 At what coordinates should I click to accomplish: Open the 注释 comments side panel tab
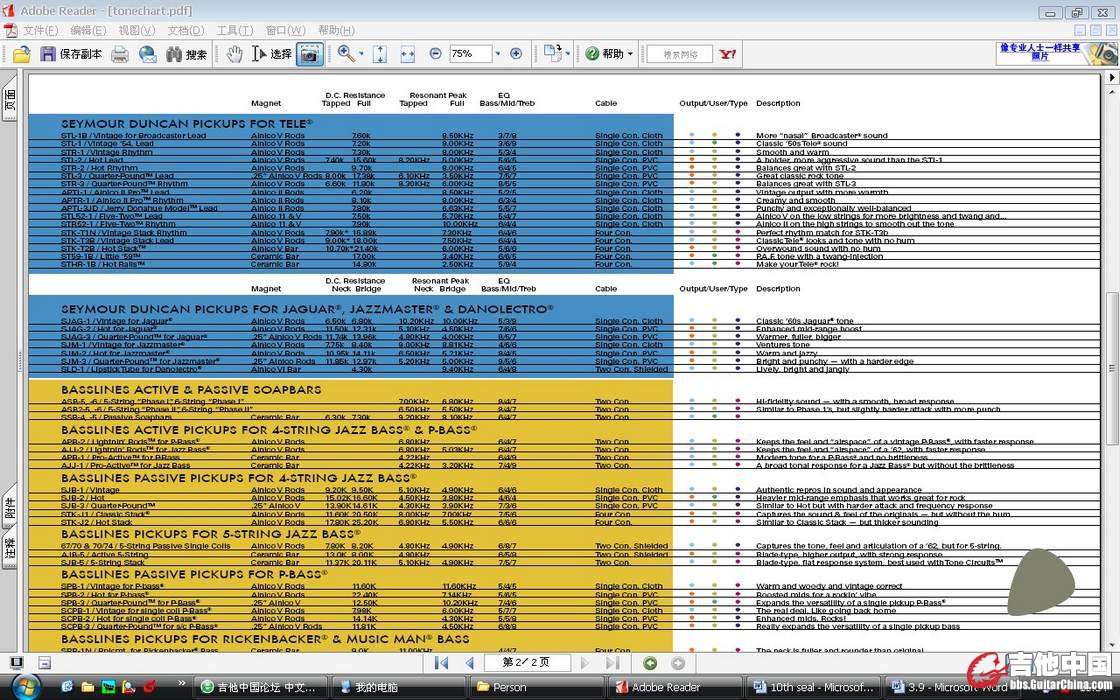(x=10, y=549)
